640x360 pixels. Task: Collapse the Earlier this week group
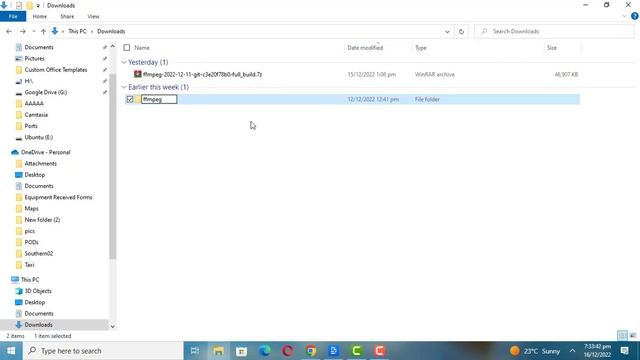(x=124, y=87)
